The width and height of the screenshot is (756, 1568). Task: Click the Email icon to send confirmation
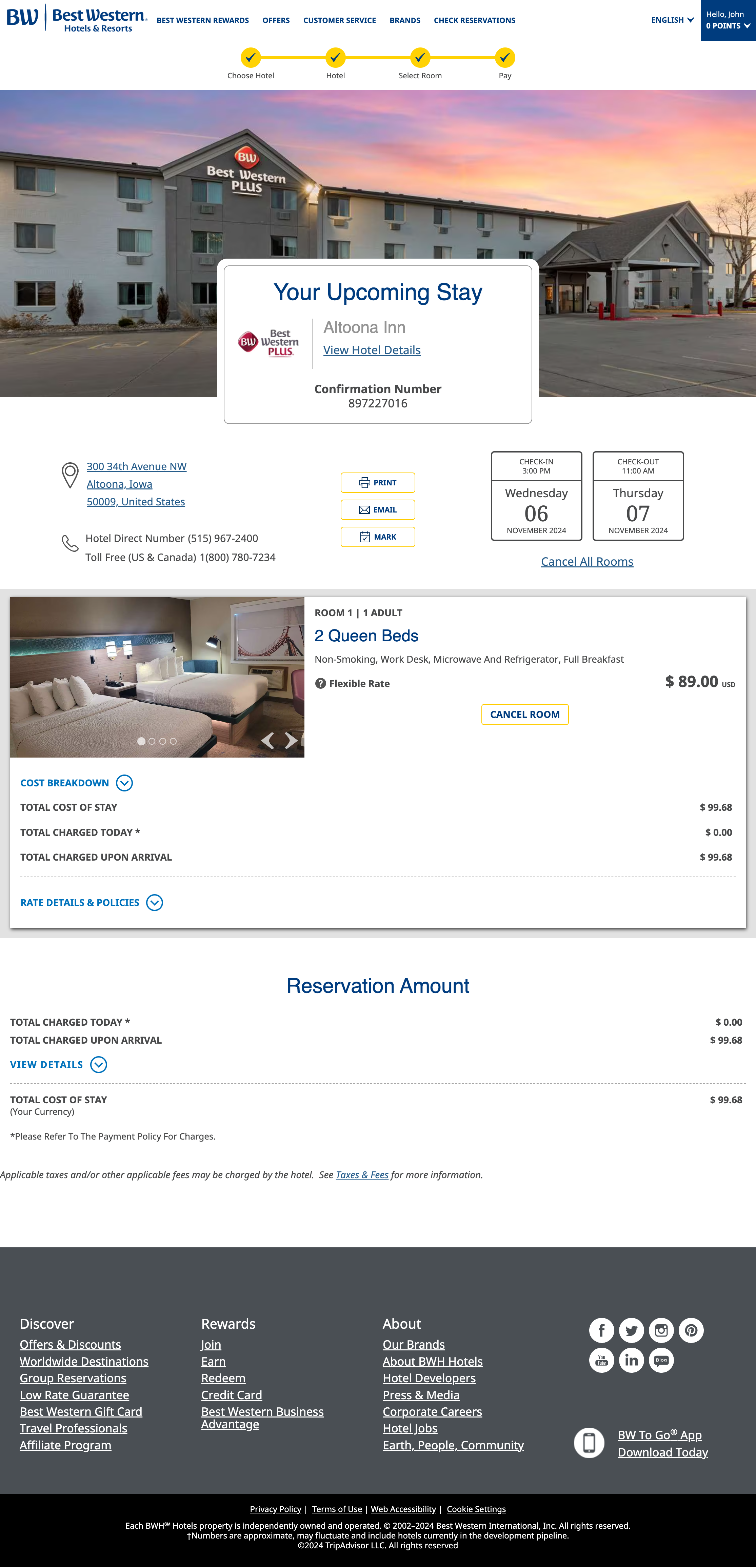coord(364,509)
